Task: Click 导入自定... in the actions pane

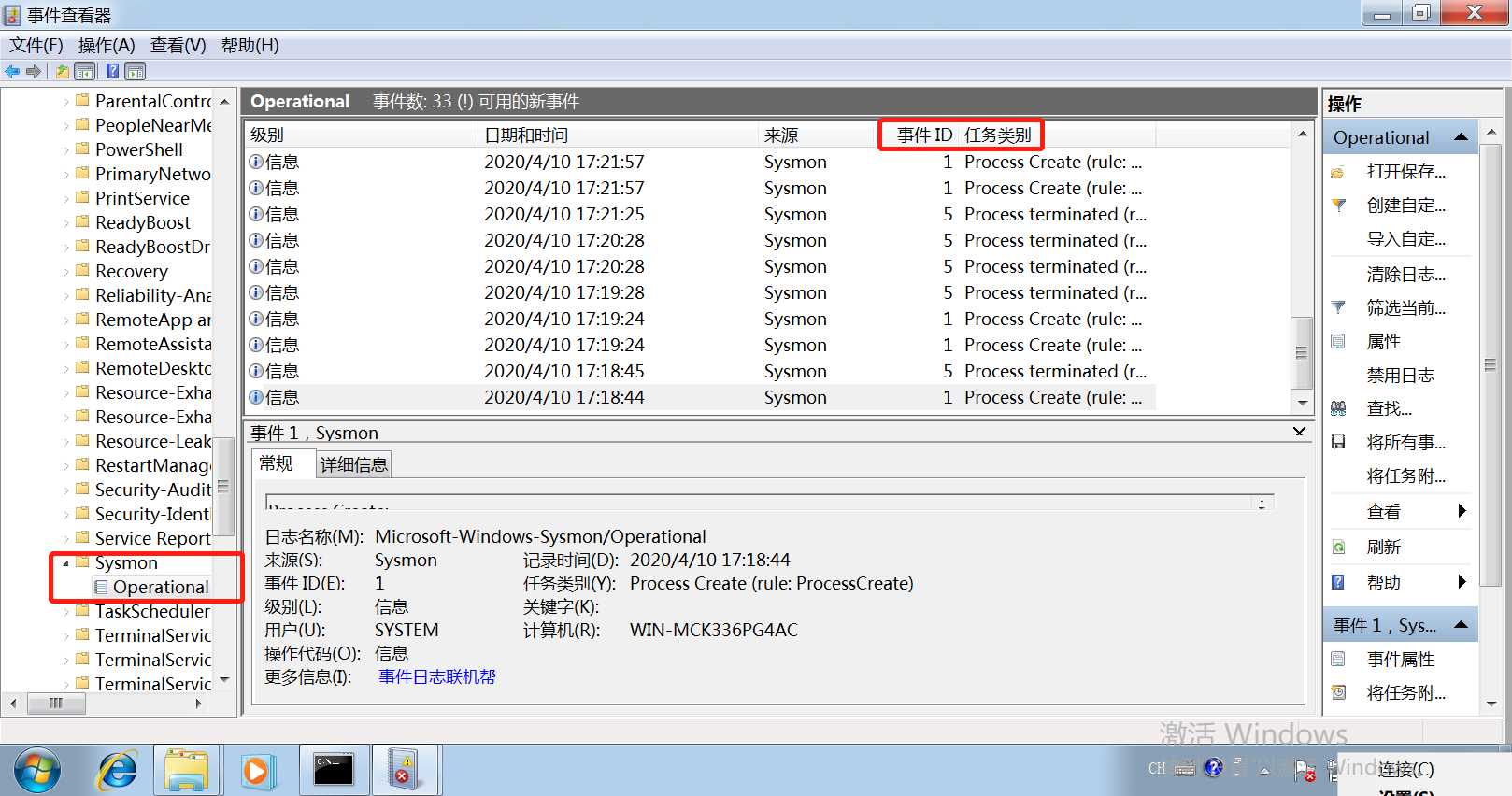Action: tap(1406, 238)
